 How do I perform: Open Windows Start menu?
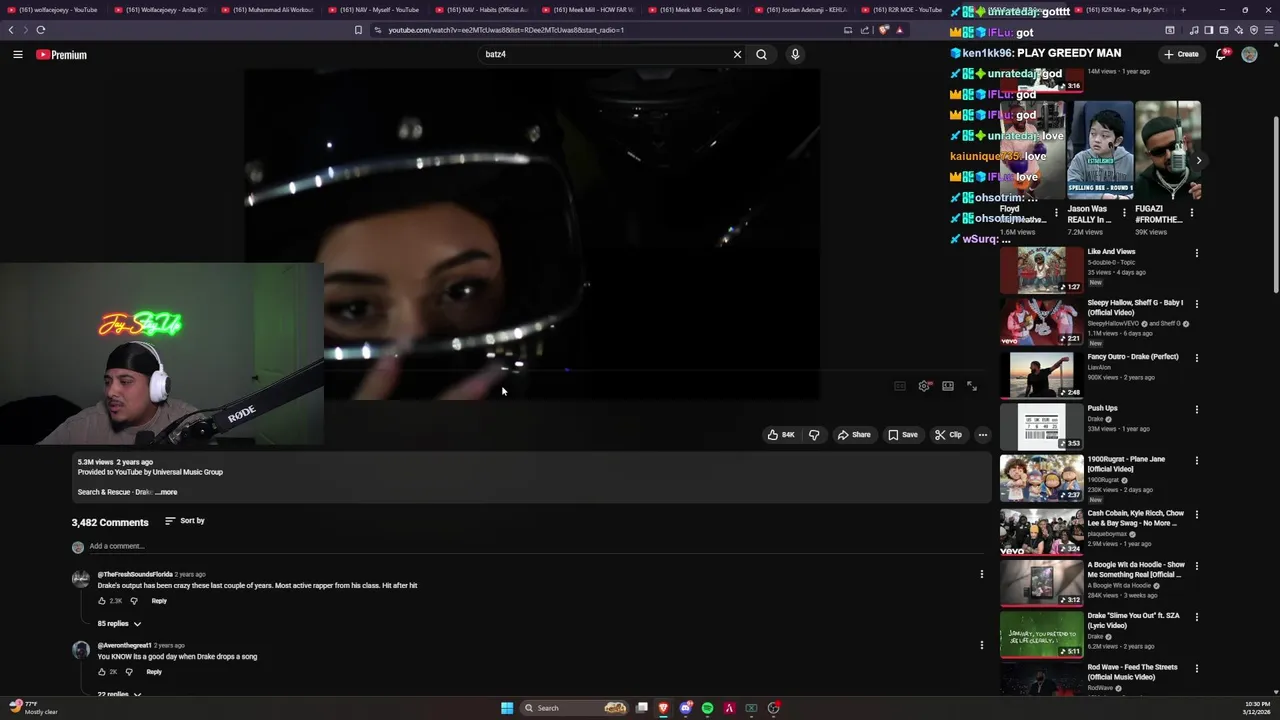(507, 708)
